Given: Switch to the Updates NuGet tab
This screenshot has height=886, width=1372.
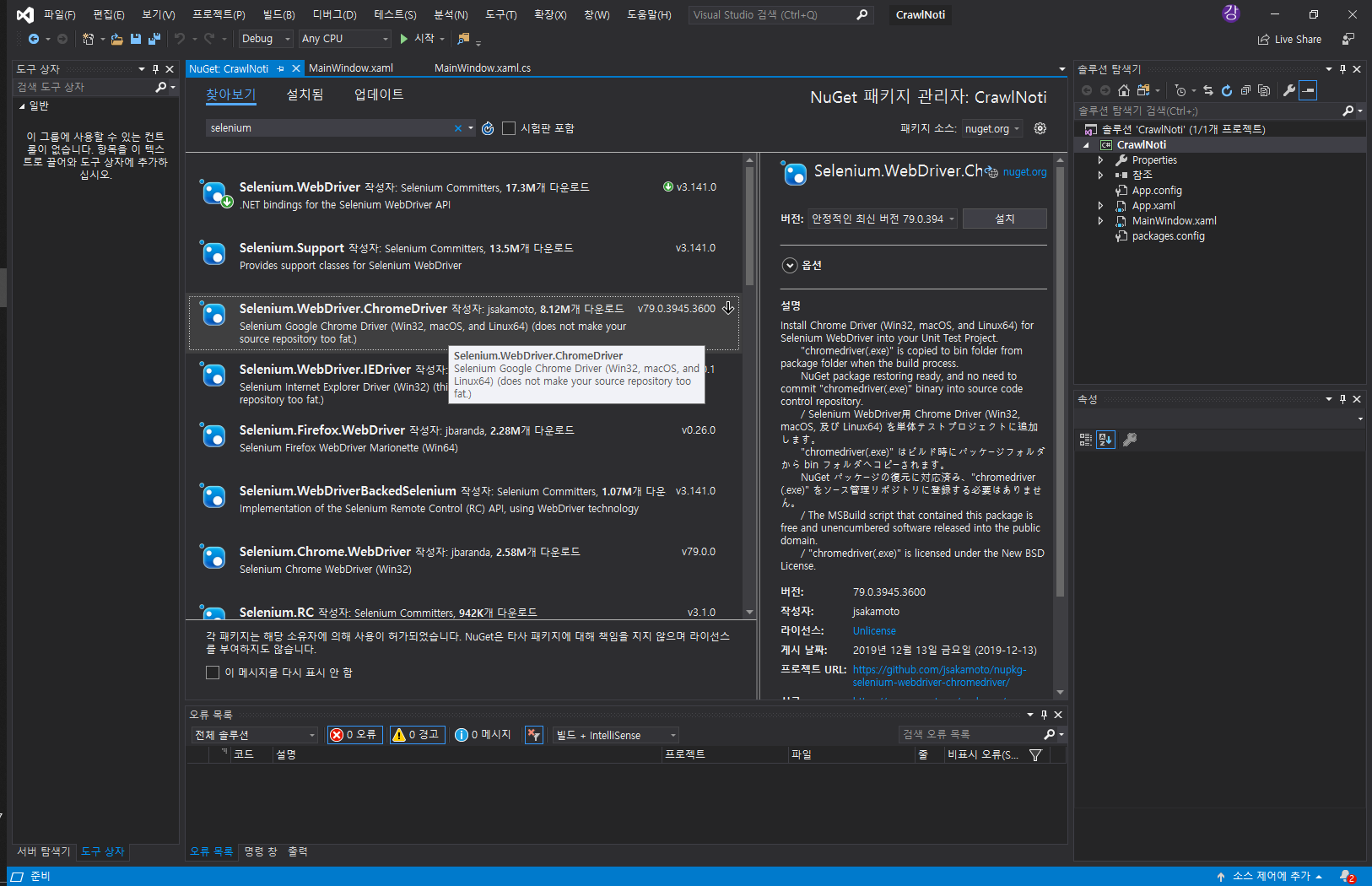Looking at the screenshot, I should [379, 95].
